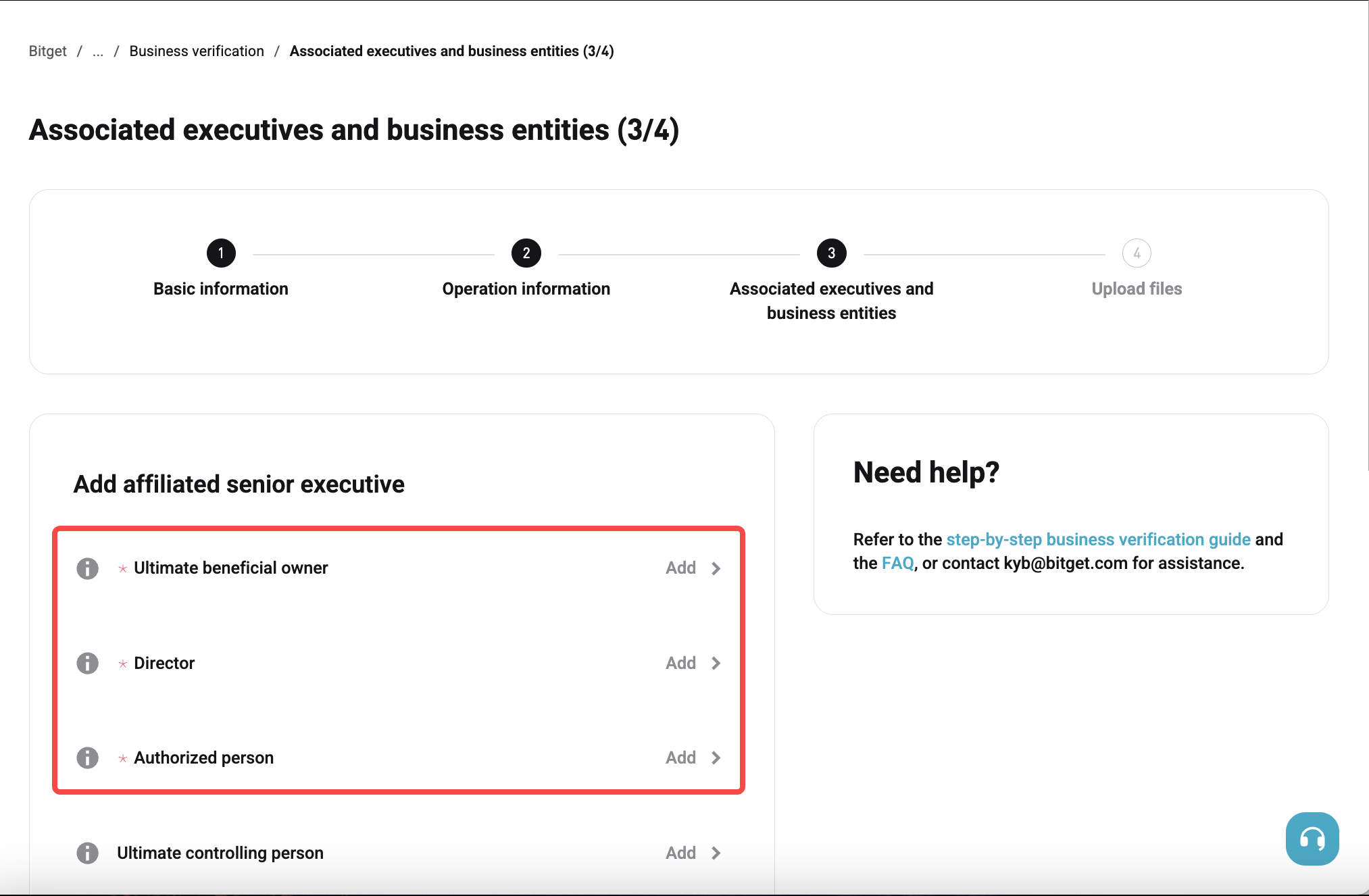1369x896 pixels.
Task: Click info icon for Ultimate controlling person
Action: point(87,853)
